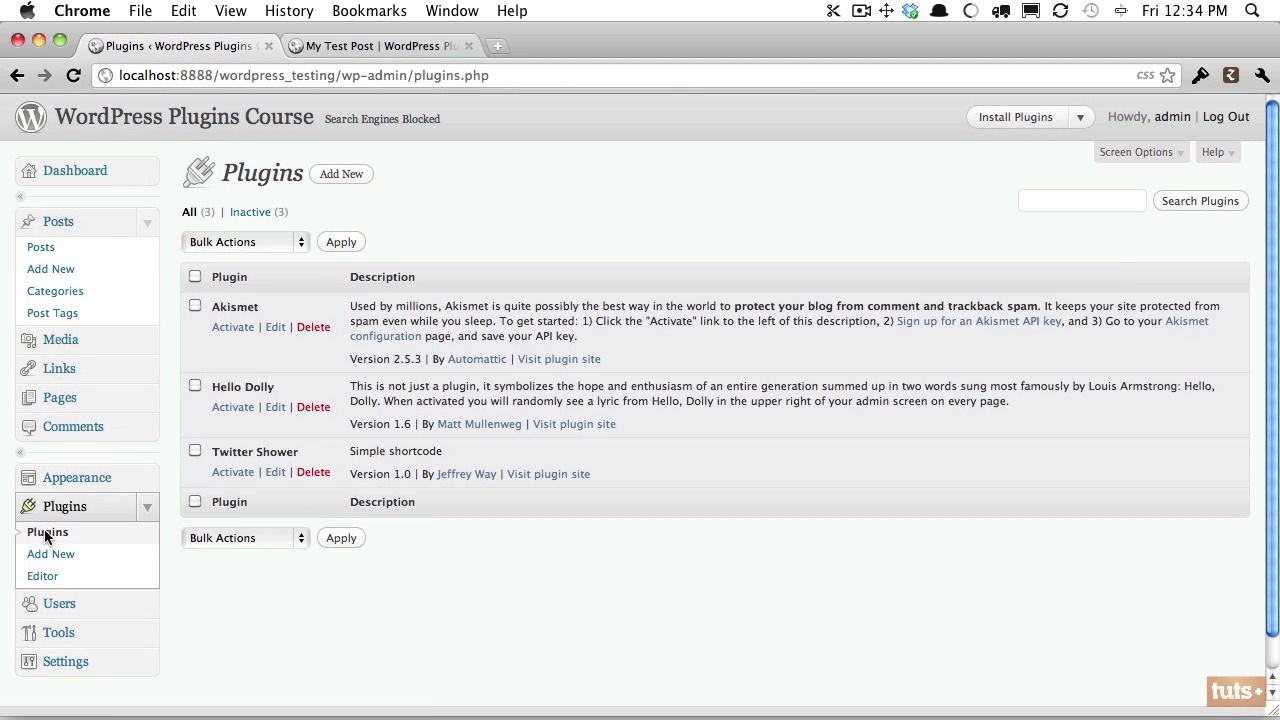Click the Posts pushpin icon

coord(29,222)
